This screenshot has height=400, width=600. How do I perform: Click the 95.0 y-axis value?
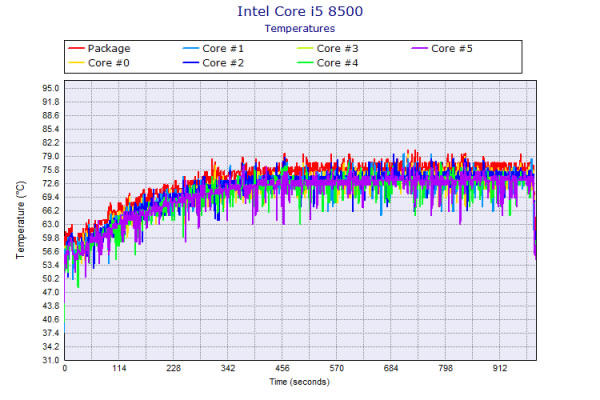51,88
